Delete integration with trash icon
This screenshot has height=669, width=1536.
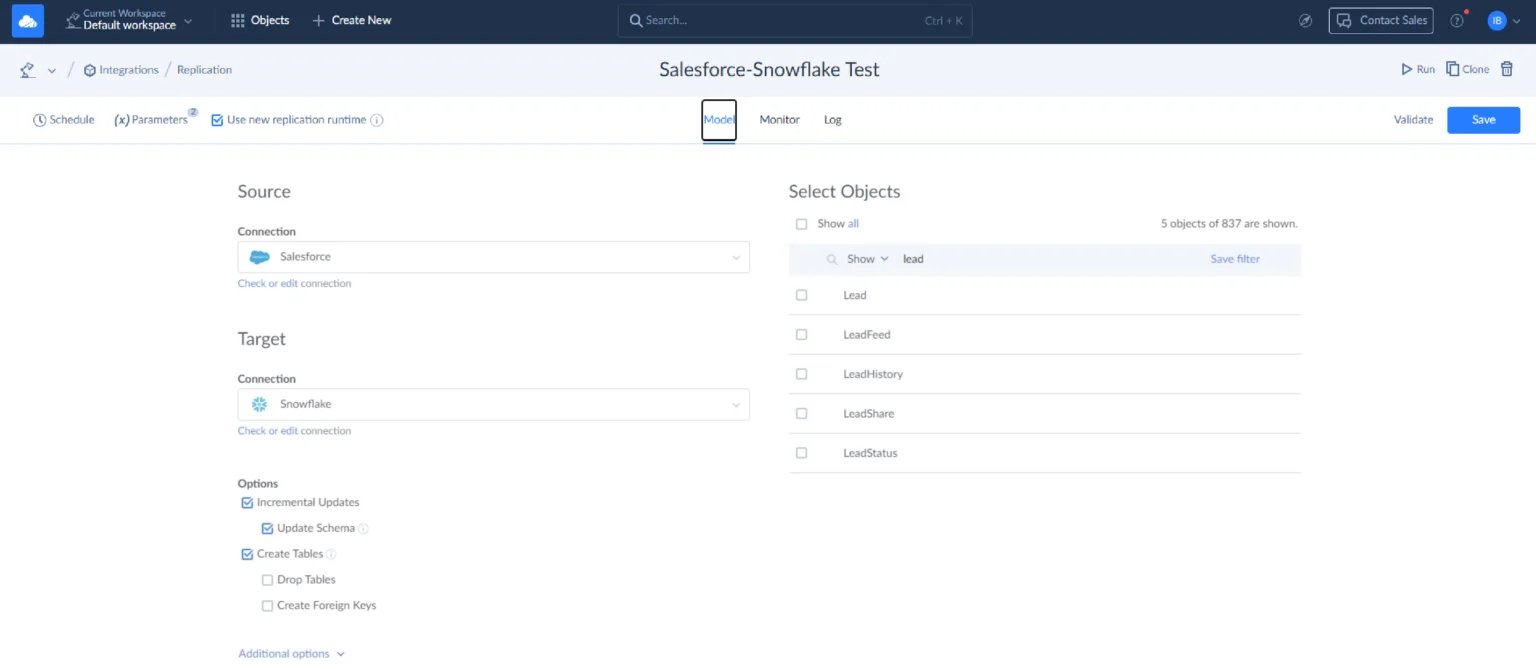(x=1507, y=69)
